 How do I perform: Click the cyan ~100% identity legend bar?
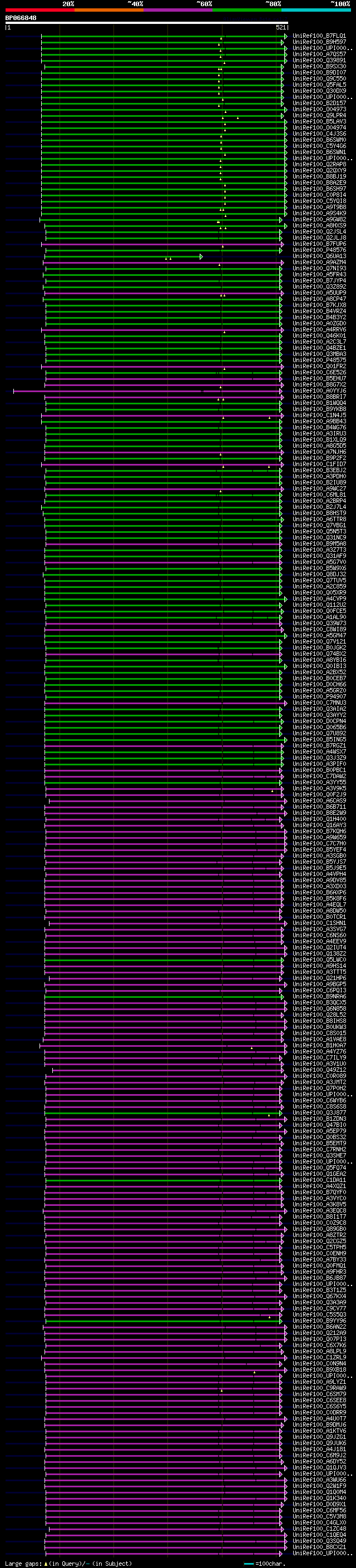pos(316,10)
